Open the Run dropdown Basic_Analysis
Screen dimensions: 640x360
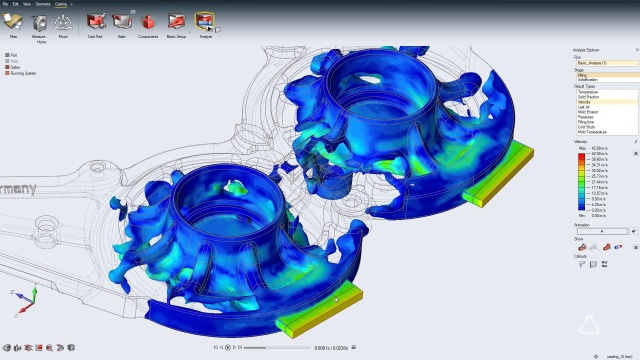[607, 63]
